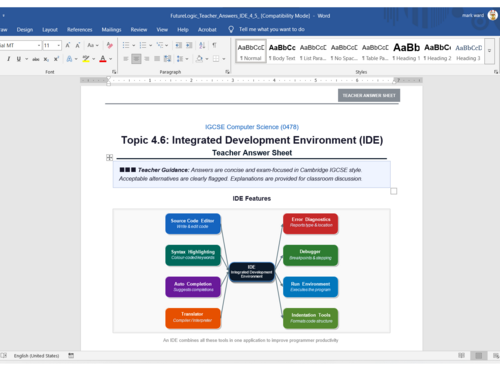Increase paragraph indent
This screenshot has width=500, height=375.
pos(189,45)
